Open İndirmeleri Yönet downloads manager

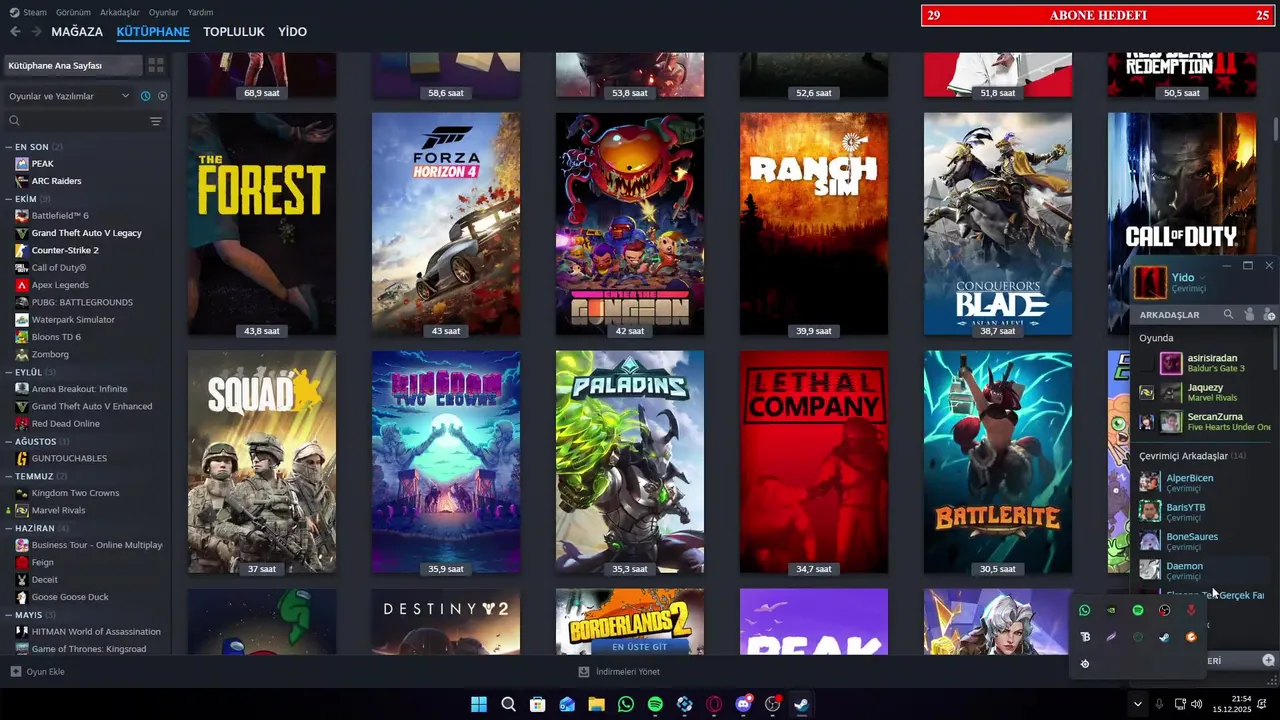pos(619,672)
